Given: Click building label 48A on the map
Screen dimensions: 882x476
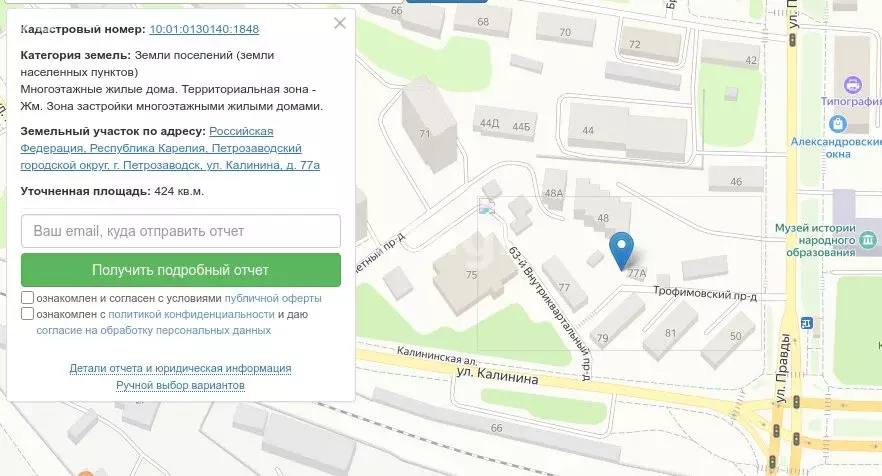Looking at the screenshot, I should click(554, 193).
